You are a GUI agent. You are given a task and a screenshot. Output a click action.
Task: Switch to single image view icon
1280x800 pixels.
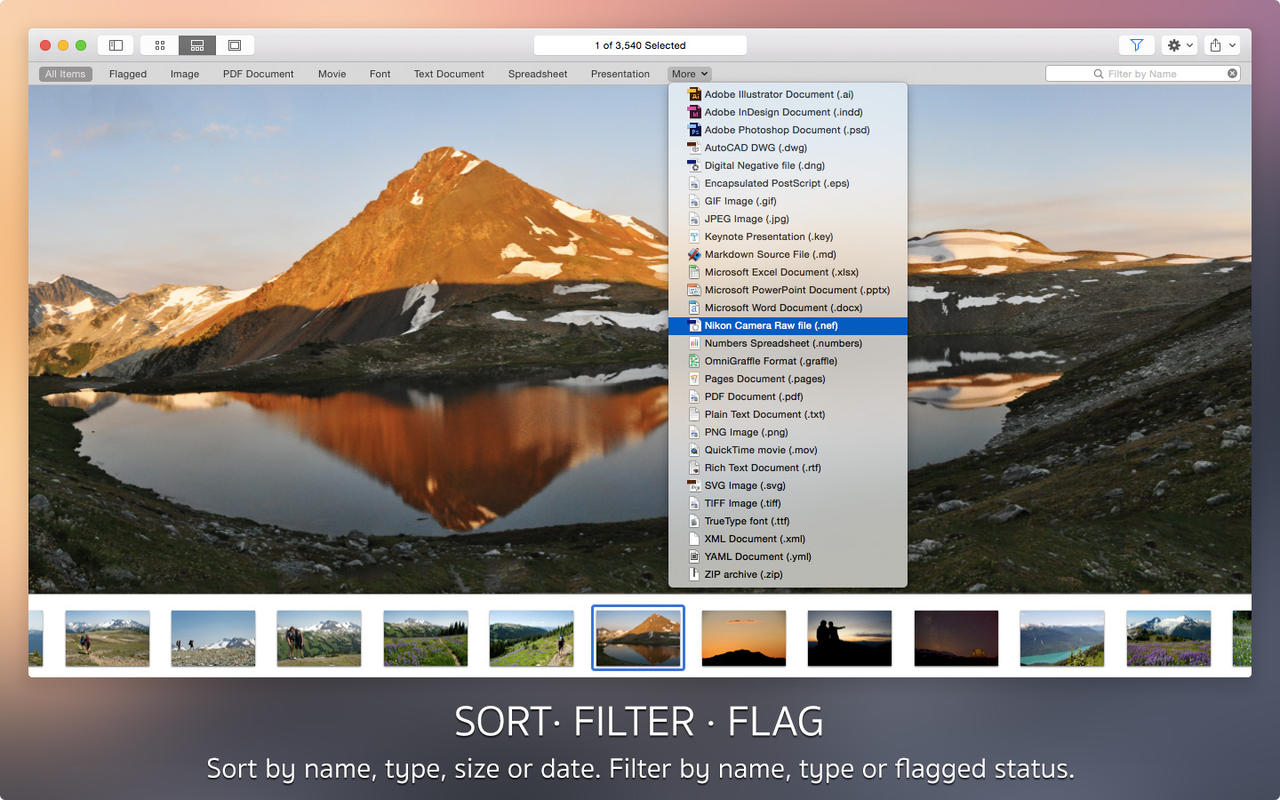233,44
